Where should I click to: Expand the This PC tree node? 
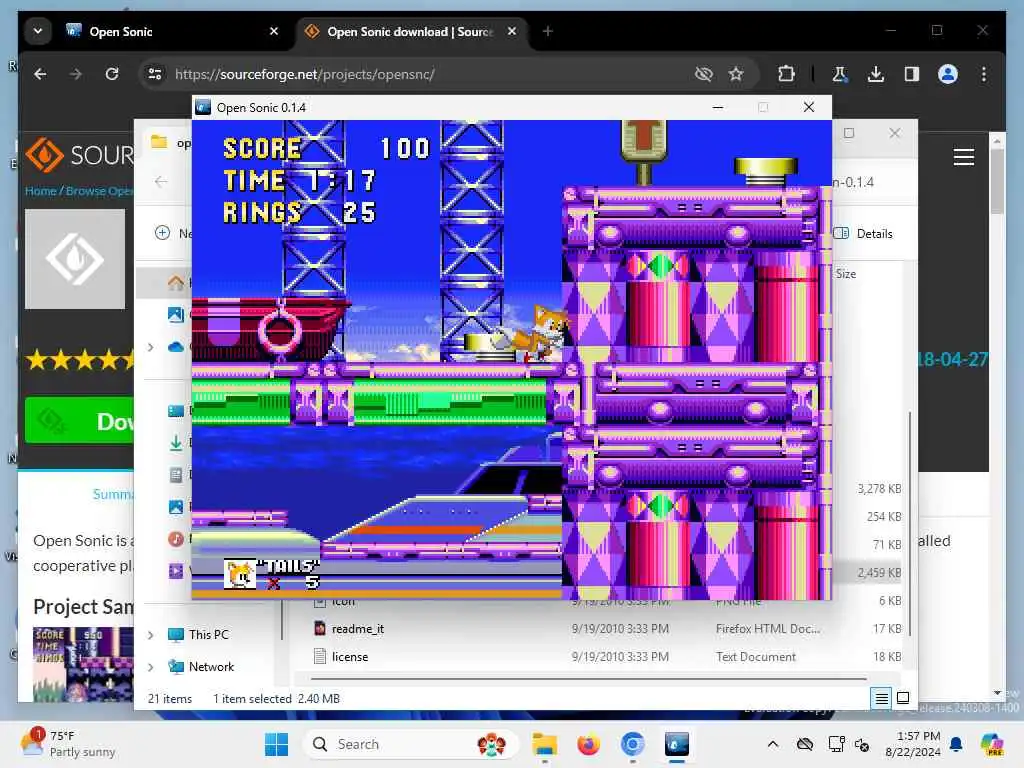pyautogui.click(x=151, y=635)
